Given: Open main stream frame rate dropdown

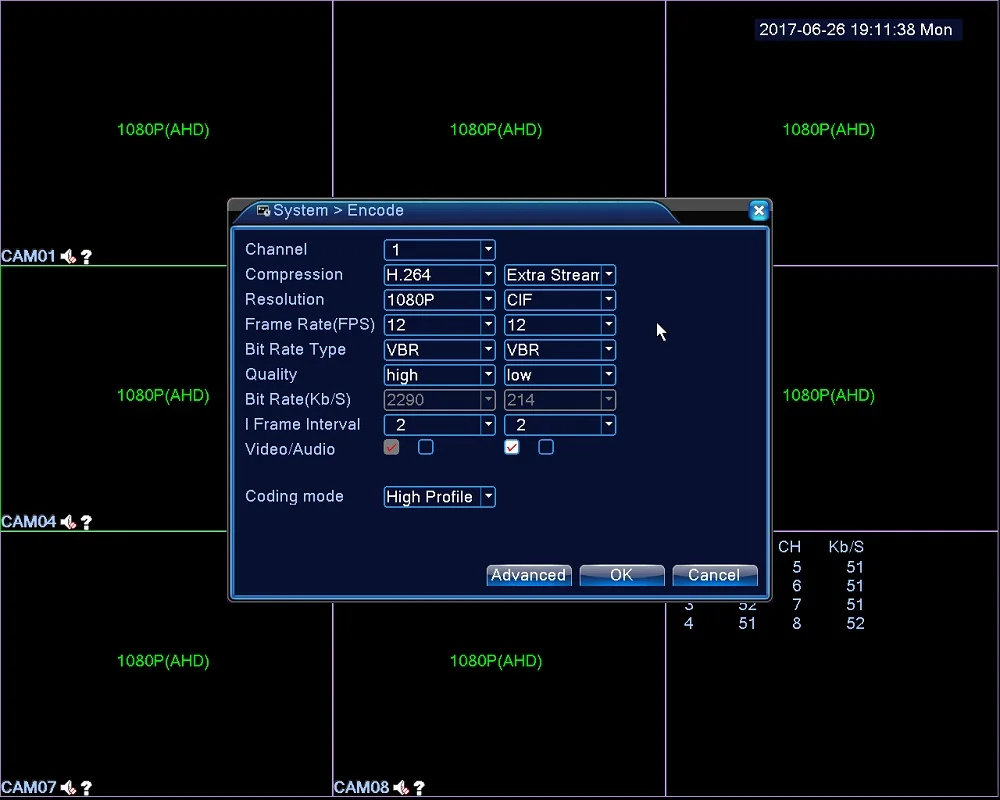Looking at the screenshot, I should (439, 325).
